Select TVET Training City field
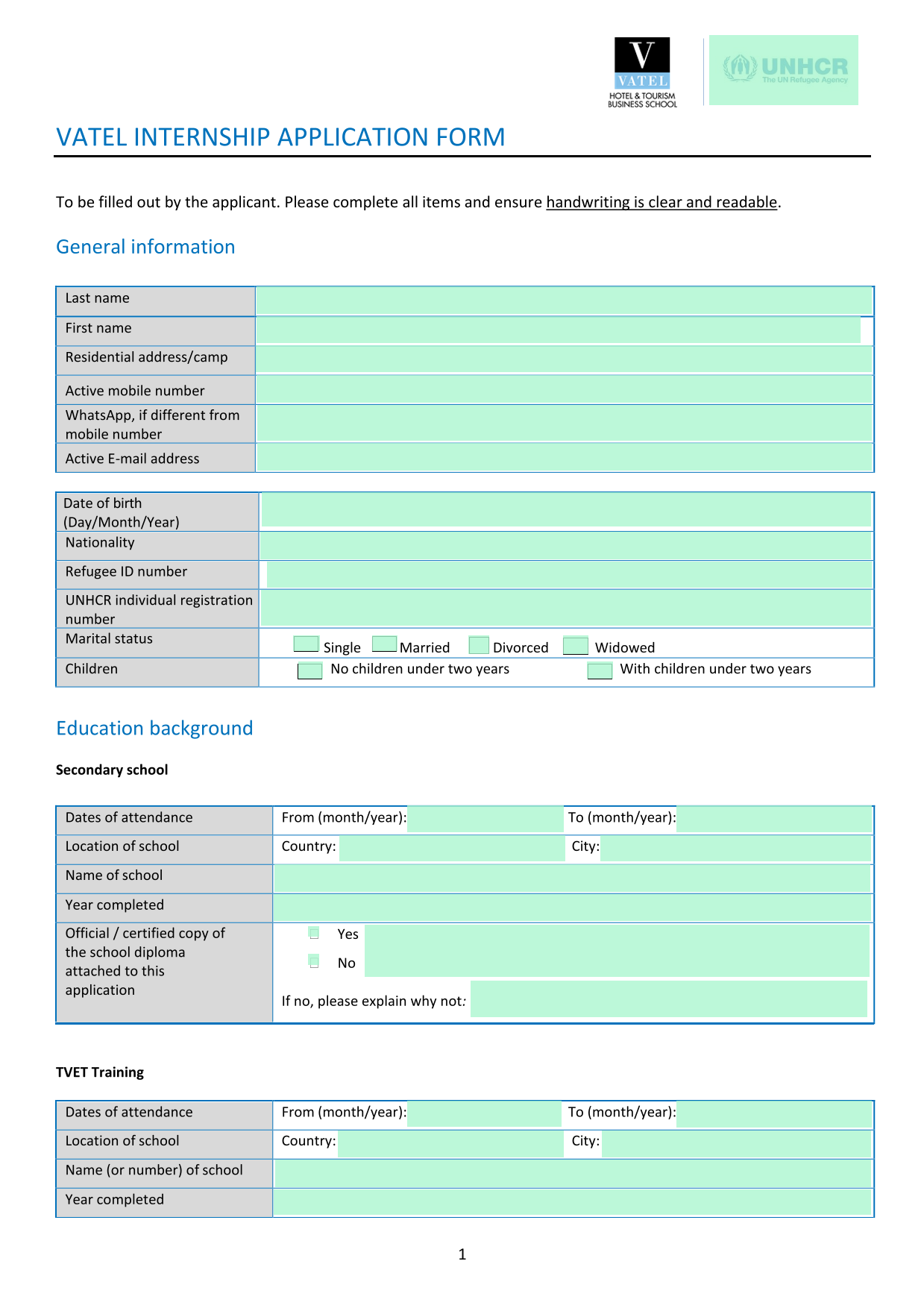 coord(737,1143)
